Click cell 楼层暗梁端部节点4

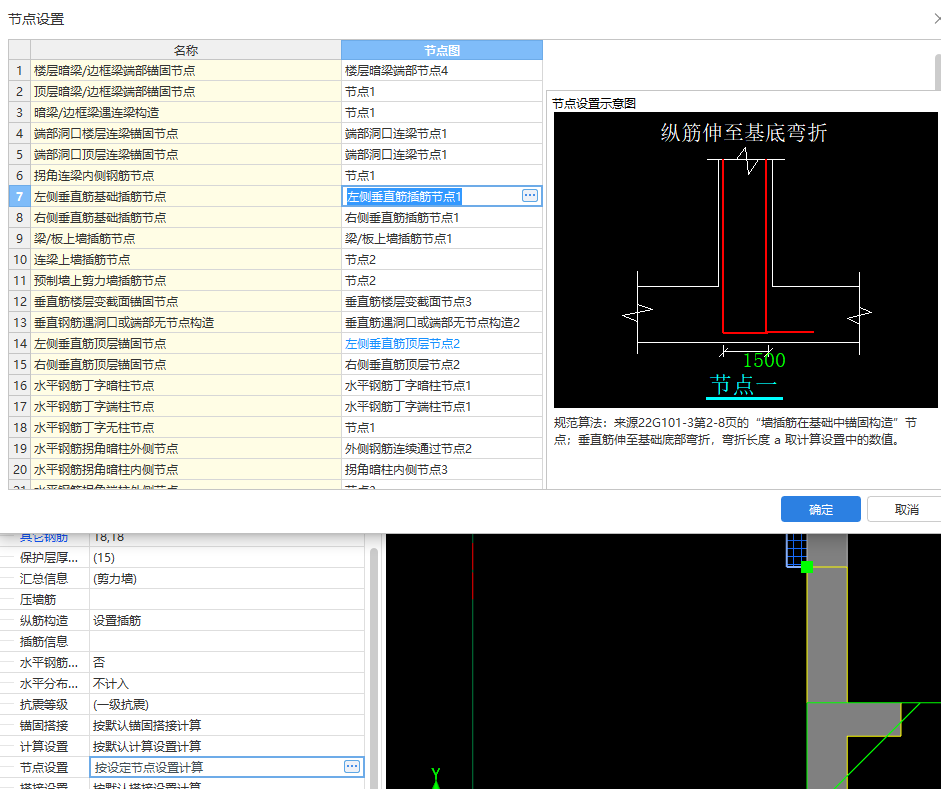442,71
